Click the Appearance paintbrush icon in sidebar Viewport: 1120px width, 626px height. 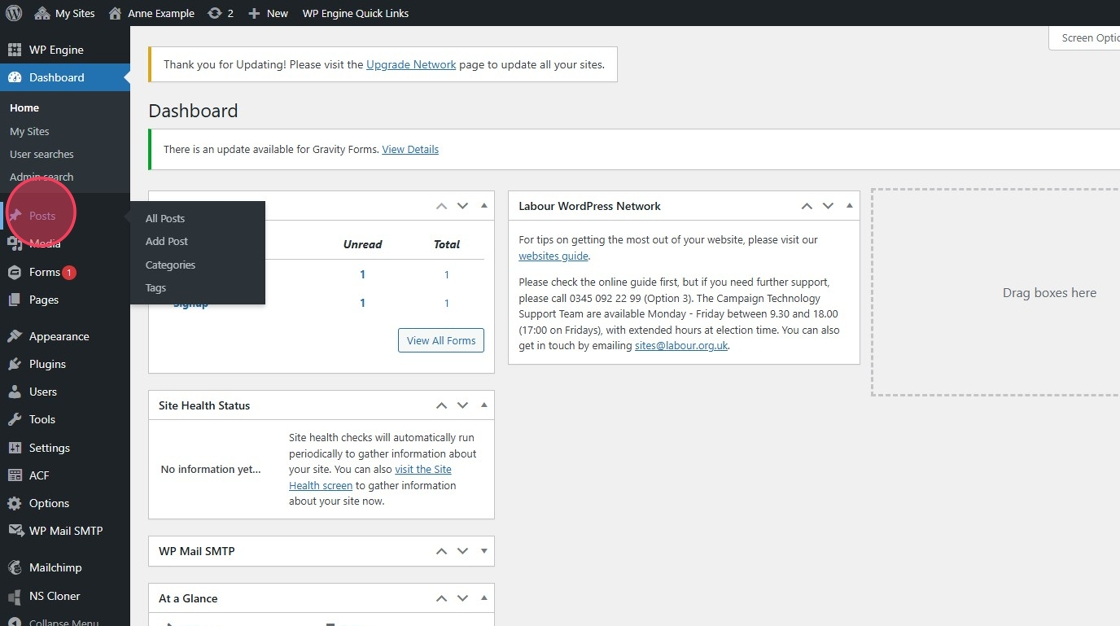[x=14, y=336]
